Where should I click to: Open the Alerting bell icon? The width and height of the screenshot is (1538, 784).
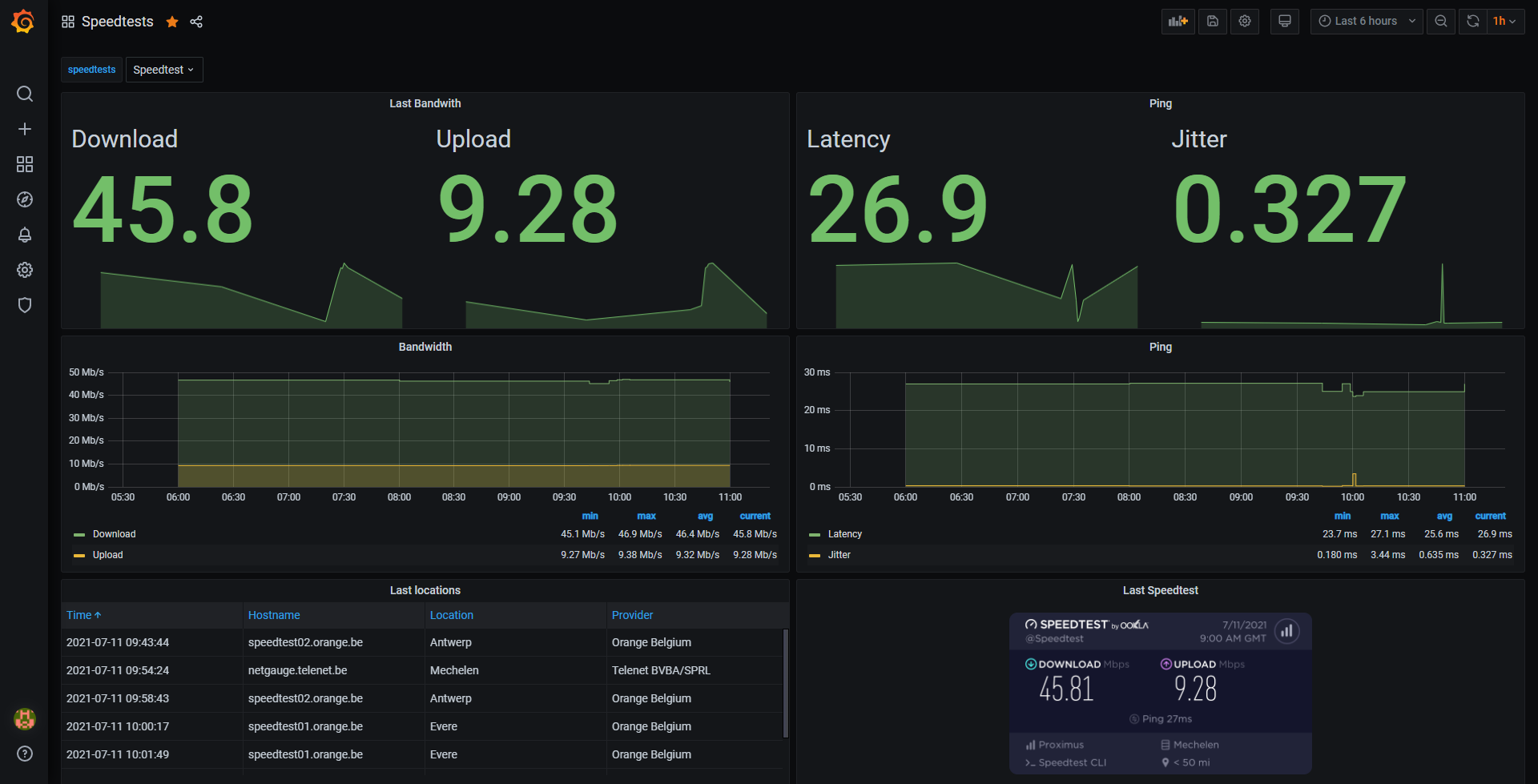25,235
